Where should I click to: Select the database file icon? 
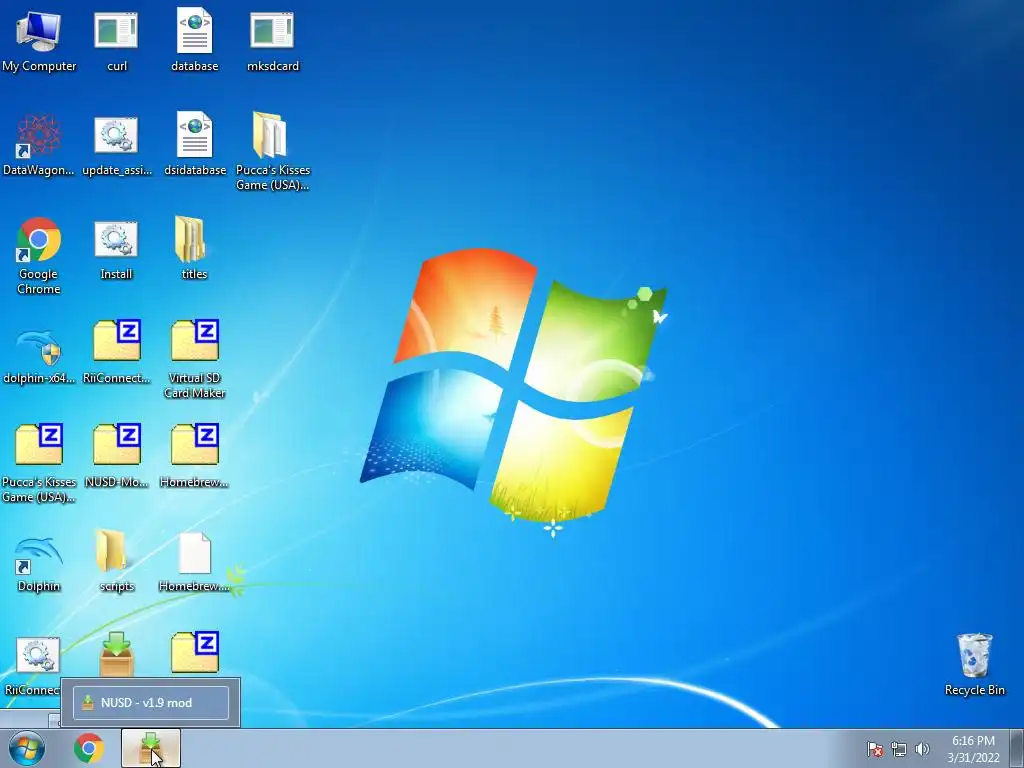point(195,40)
